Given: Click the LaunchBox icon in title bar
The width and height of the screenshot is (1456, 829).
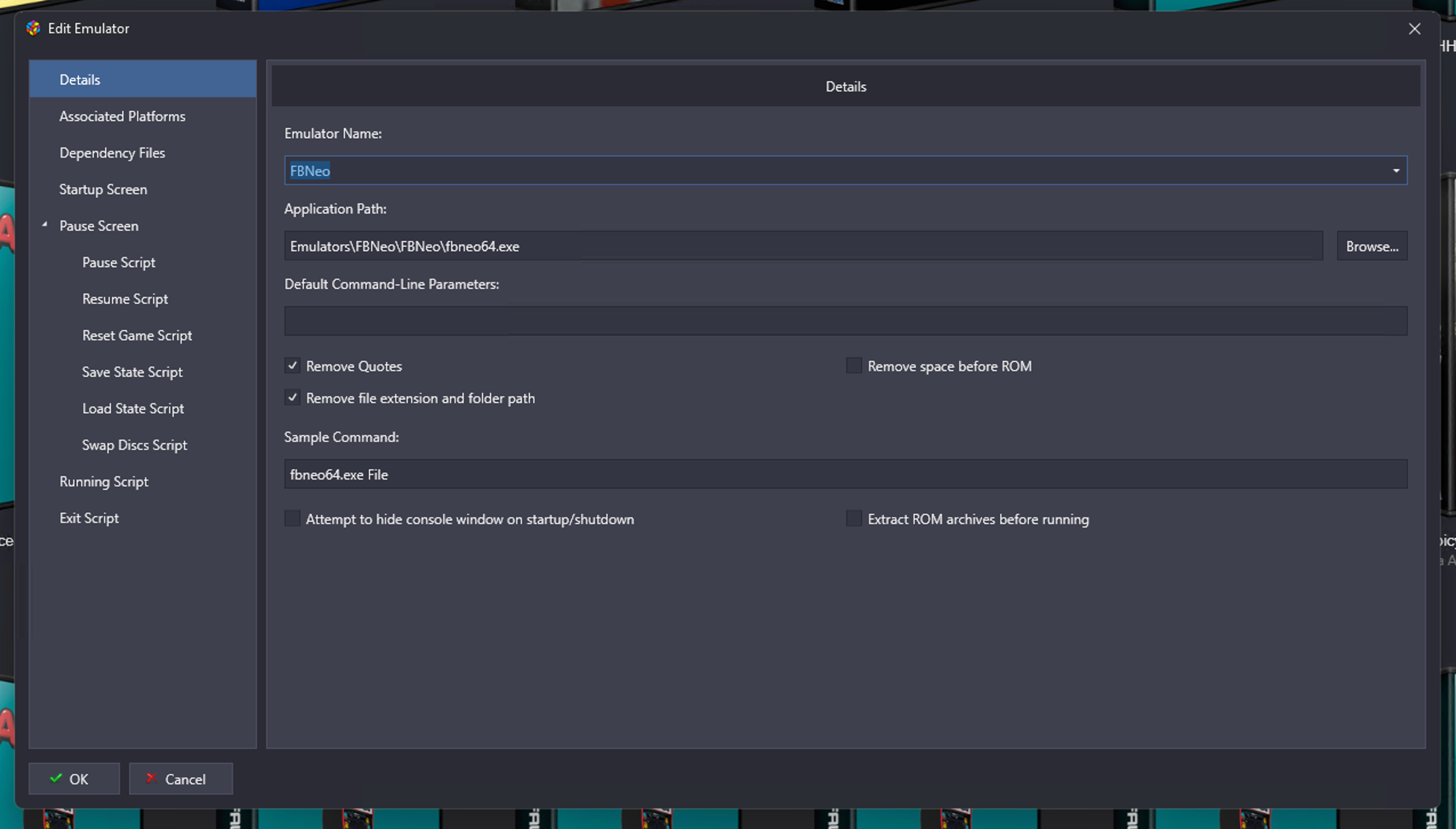Looking at the screenshot, I should tap(33, 28).
